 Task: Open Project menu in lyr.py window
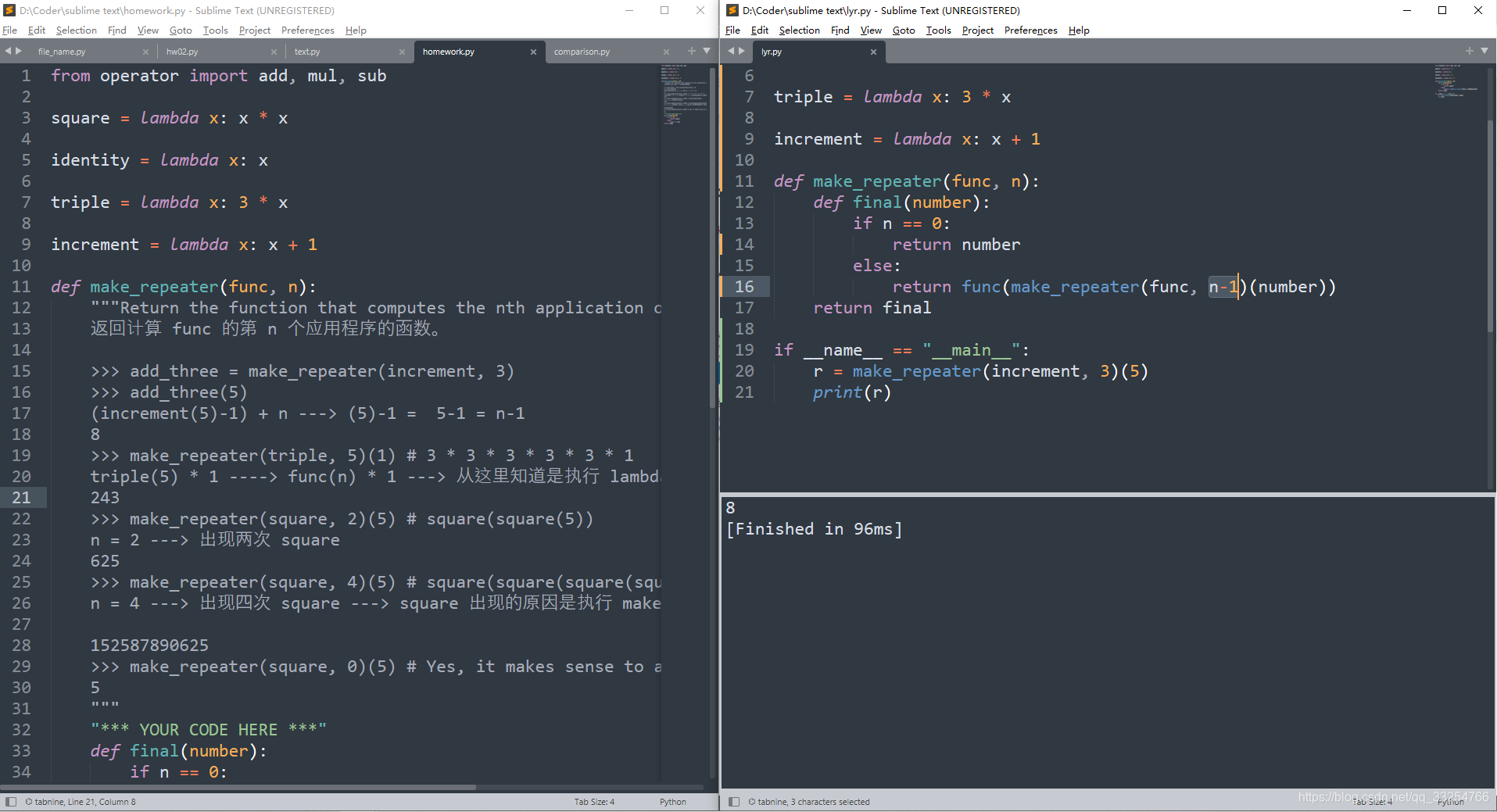978,30
